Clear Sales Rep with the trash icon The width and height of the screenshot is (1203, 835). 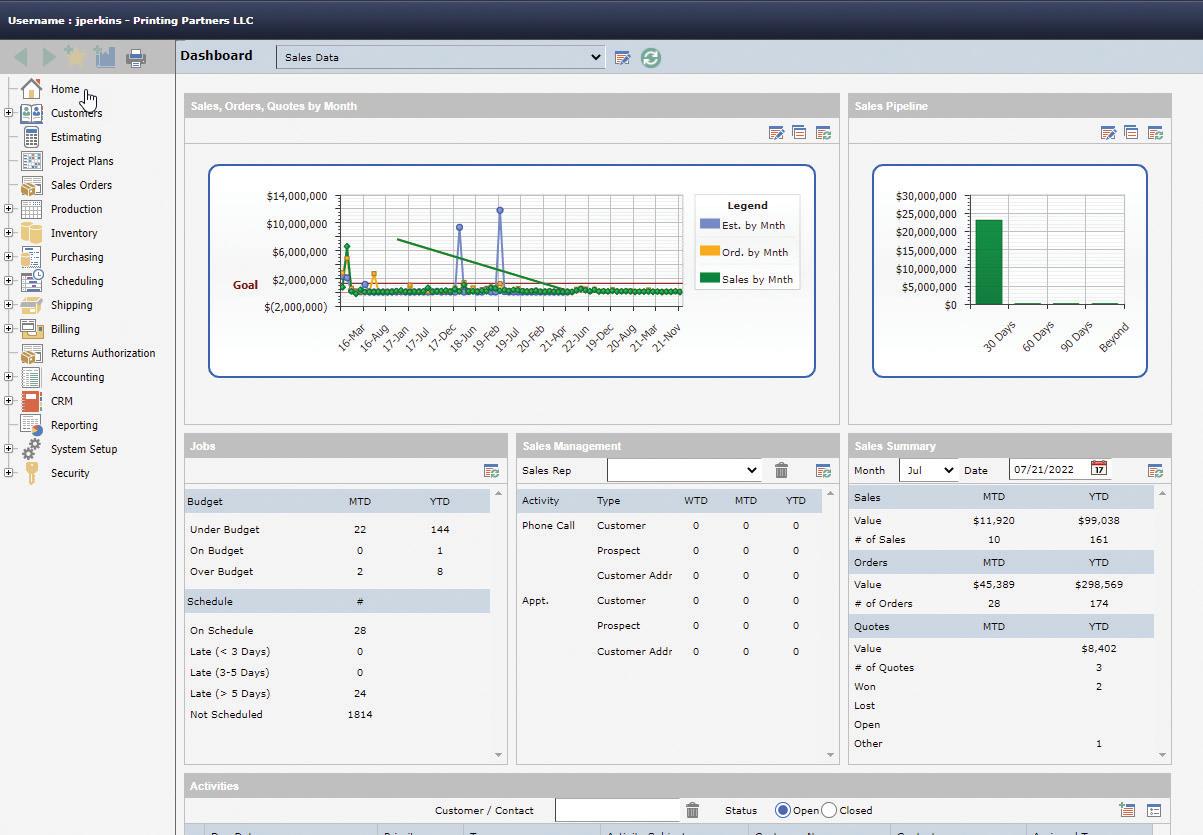click(x=782, y=470)
